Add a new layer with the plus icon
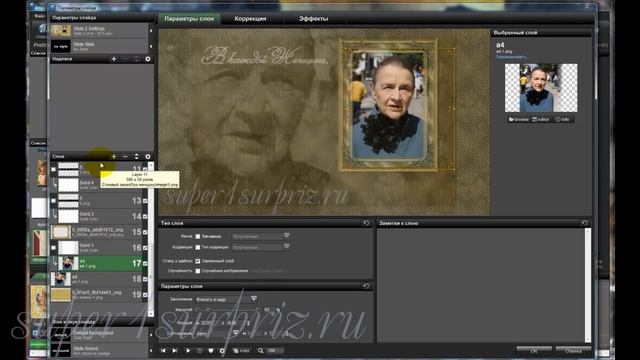 [114, 156]
